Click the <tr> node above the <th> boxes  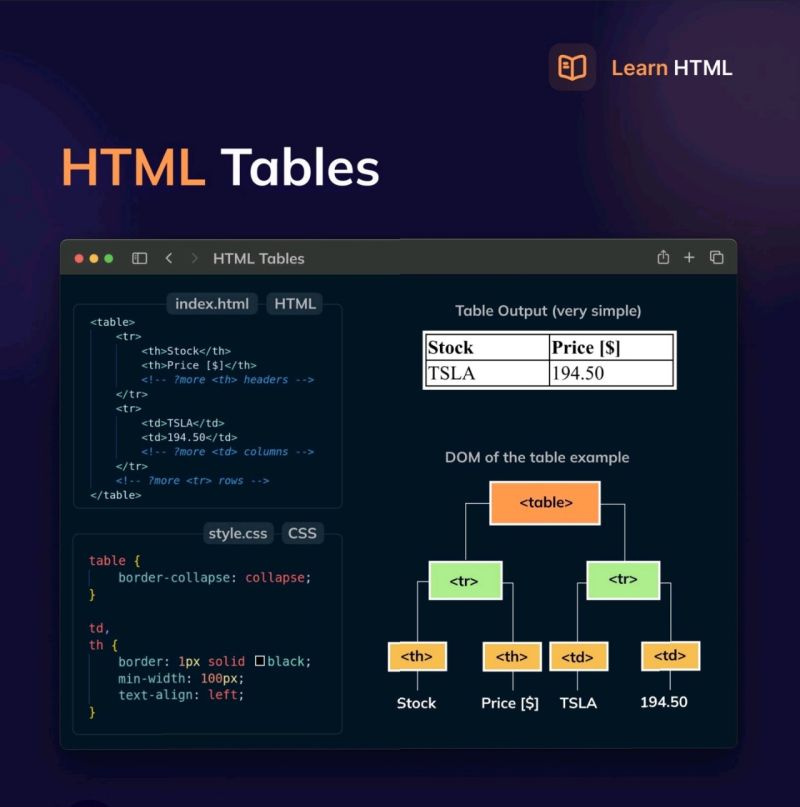point(465,581)
